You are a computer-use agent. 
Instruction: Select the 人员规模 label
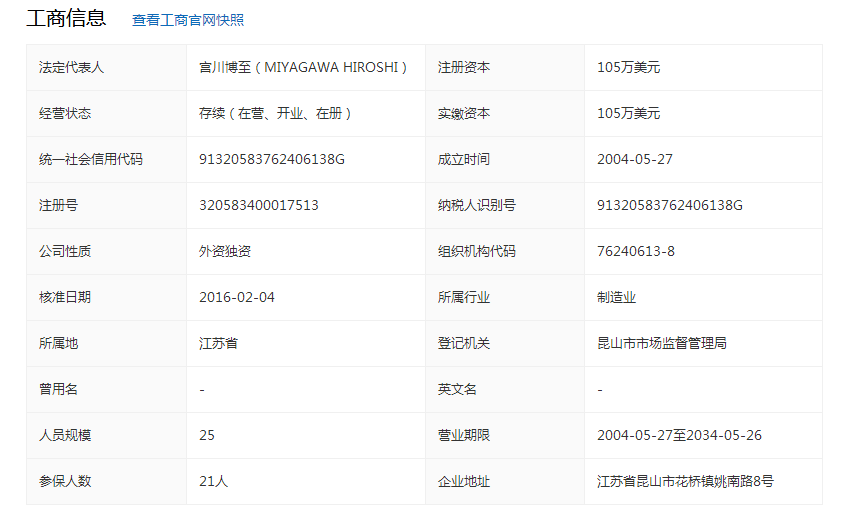(x=65, y=435)
